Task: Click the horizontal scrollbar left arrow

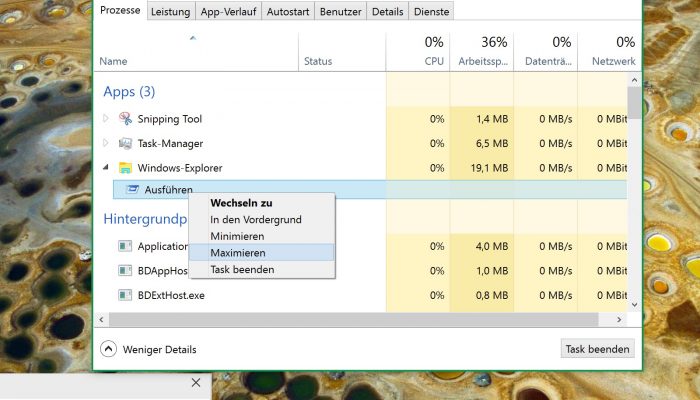Action: point(101,319)
